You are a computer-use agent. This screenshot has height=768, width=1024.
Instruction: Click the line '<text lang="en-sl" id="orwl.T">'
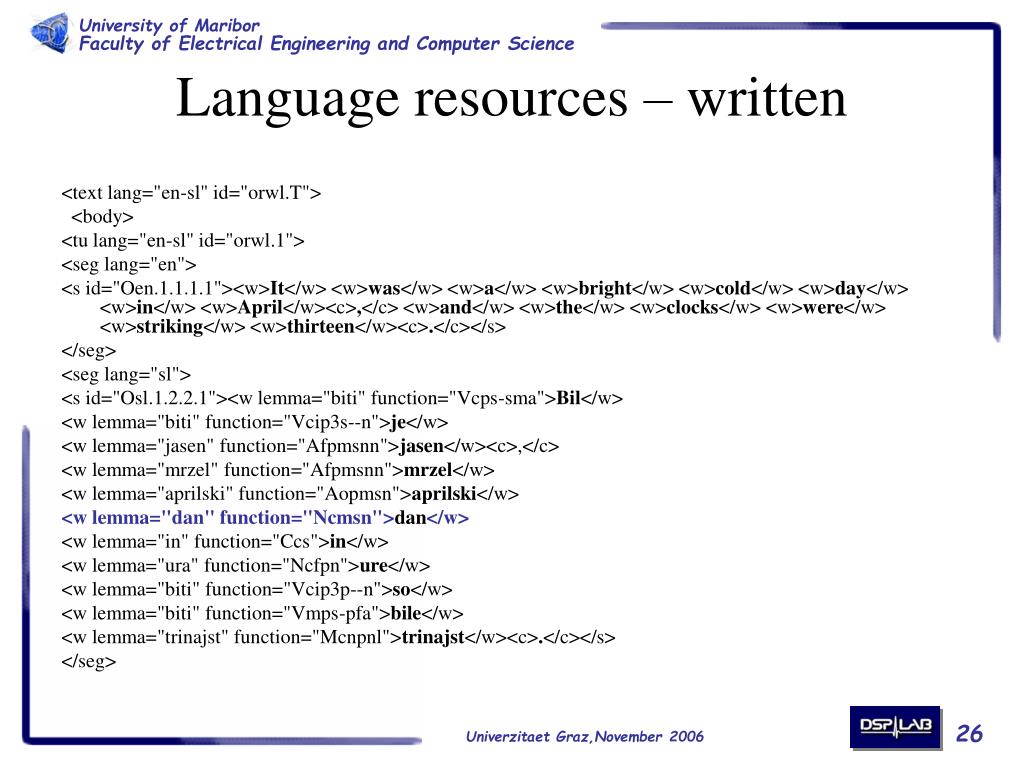pyautogui.click(x=191, y=193)
